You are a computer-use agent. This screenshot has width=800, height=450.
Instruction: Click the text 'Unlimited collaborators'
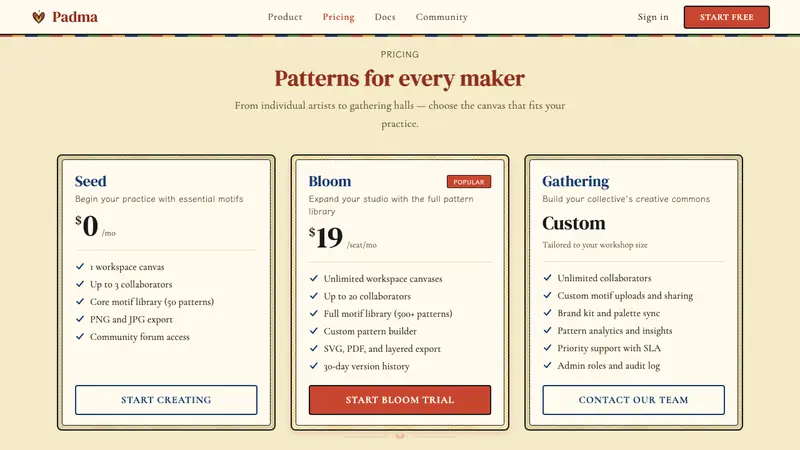(x=604, y=278)
